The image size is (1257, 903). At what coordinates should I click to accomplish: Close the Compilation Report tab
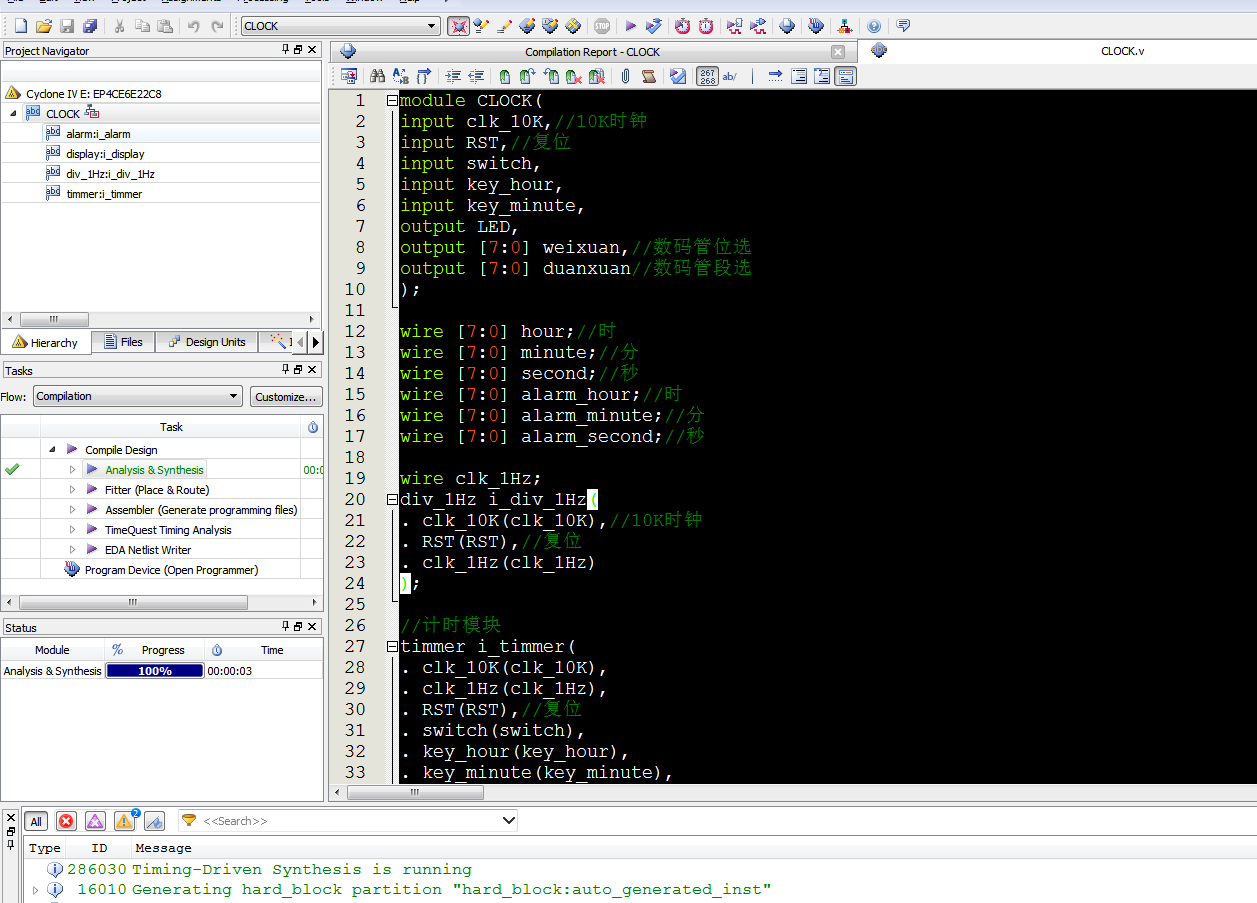pos(838,52)
